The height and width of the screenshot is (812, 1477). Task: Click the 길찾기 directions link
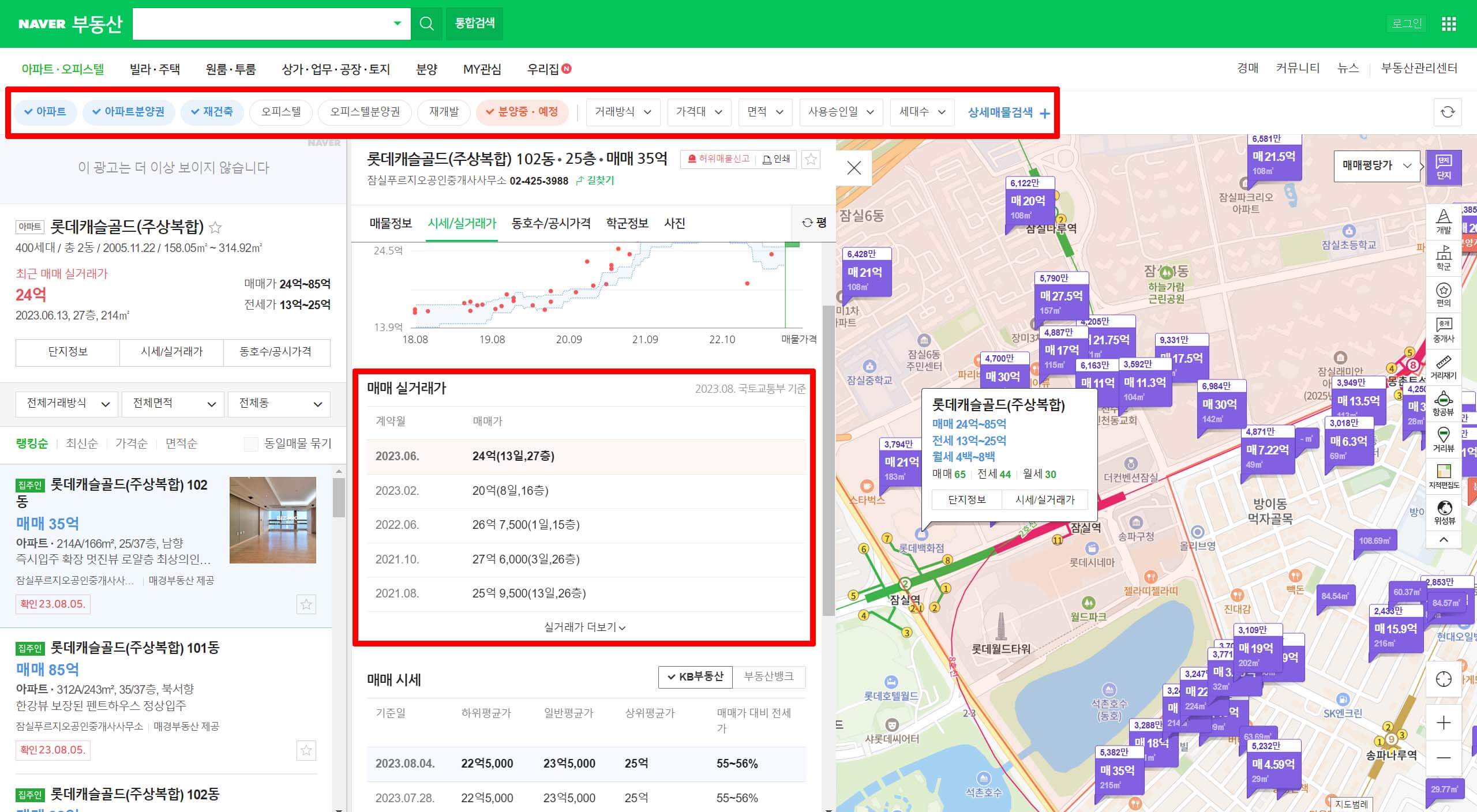point(595,181)
